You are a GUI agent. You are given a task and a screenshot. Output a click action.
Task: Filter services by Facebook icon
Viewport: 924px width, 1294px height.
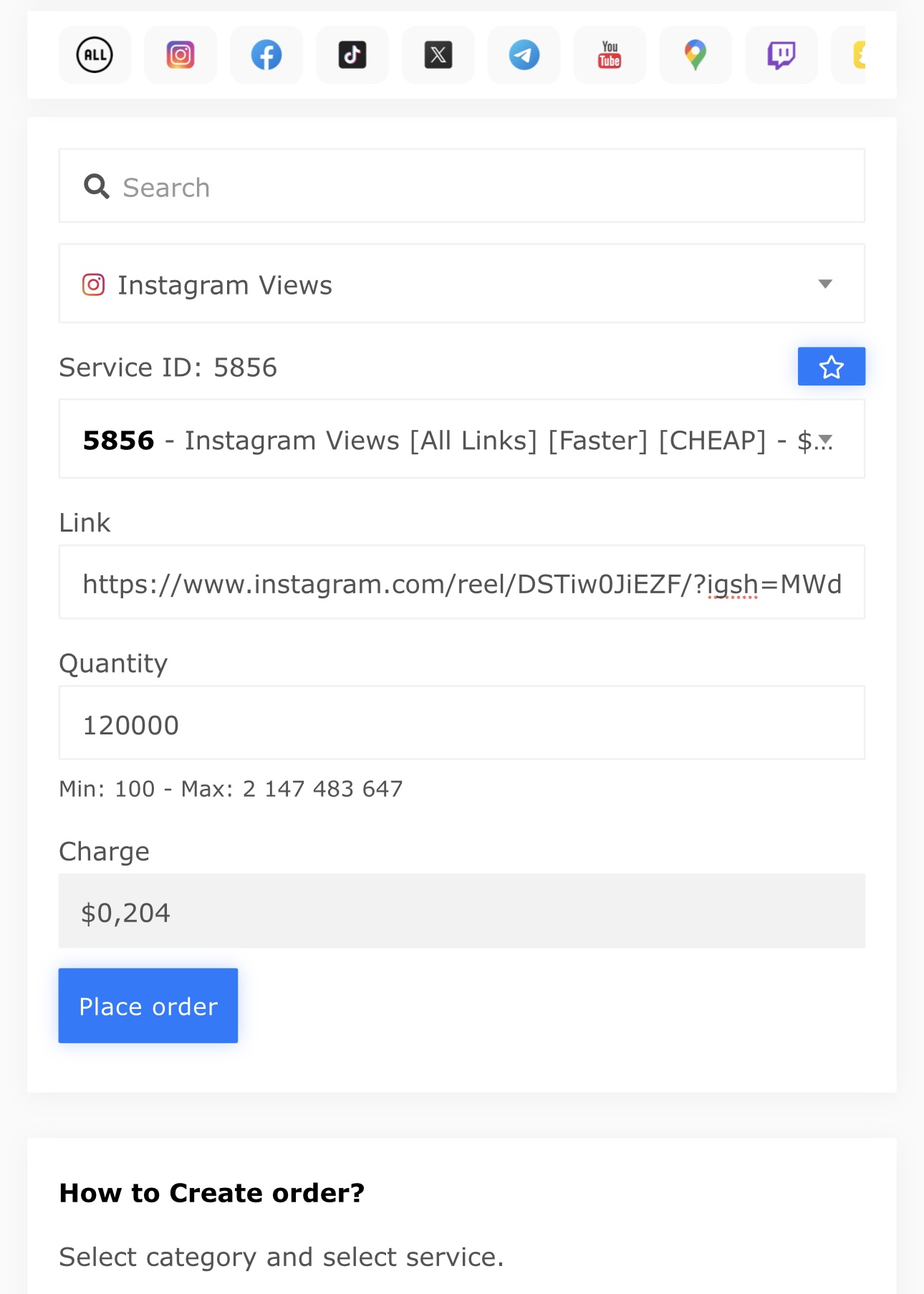pos(266,55)
